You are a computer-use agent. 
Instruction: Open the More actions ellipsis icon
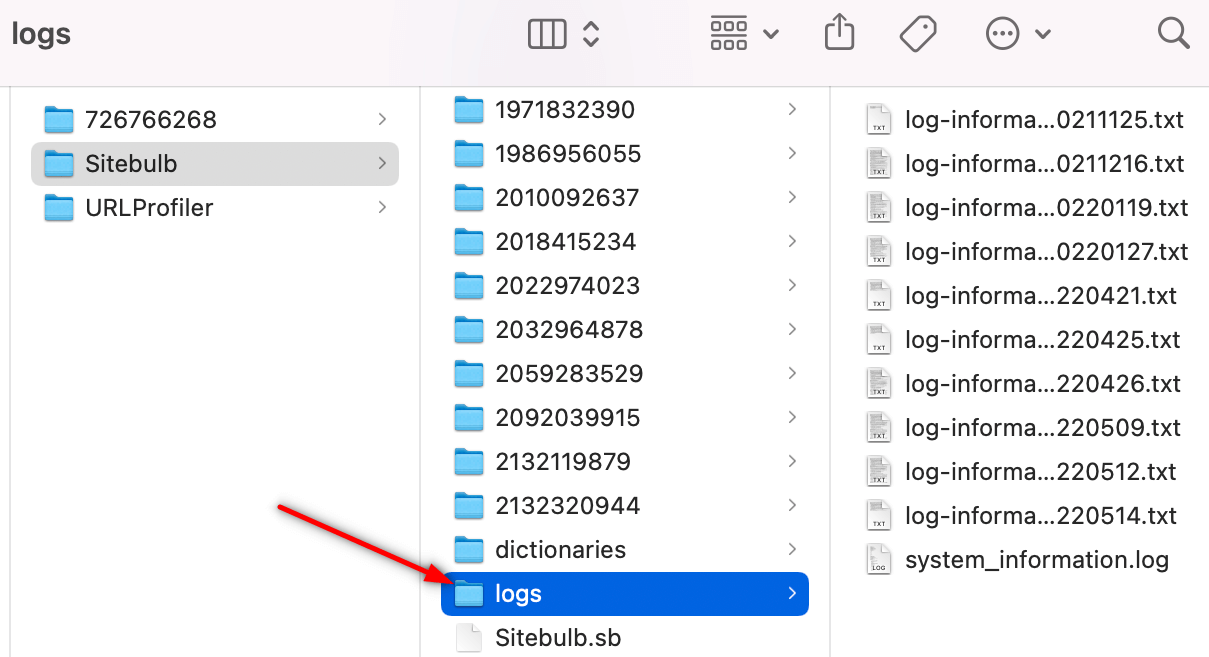[1001, 35]
